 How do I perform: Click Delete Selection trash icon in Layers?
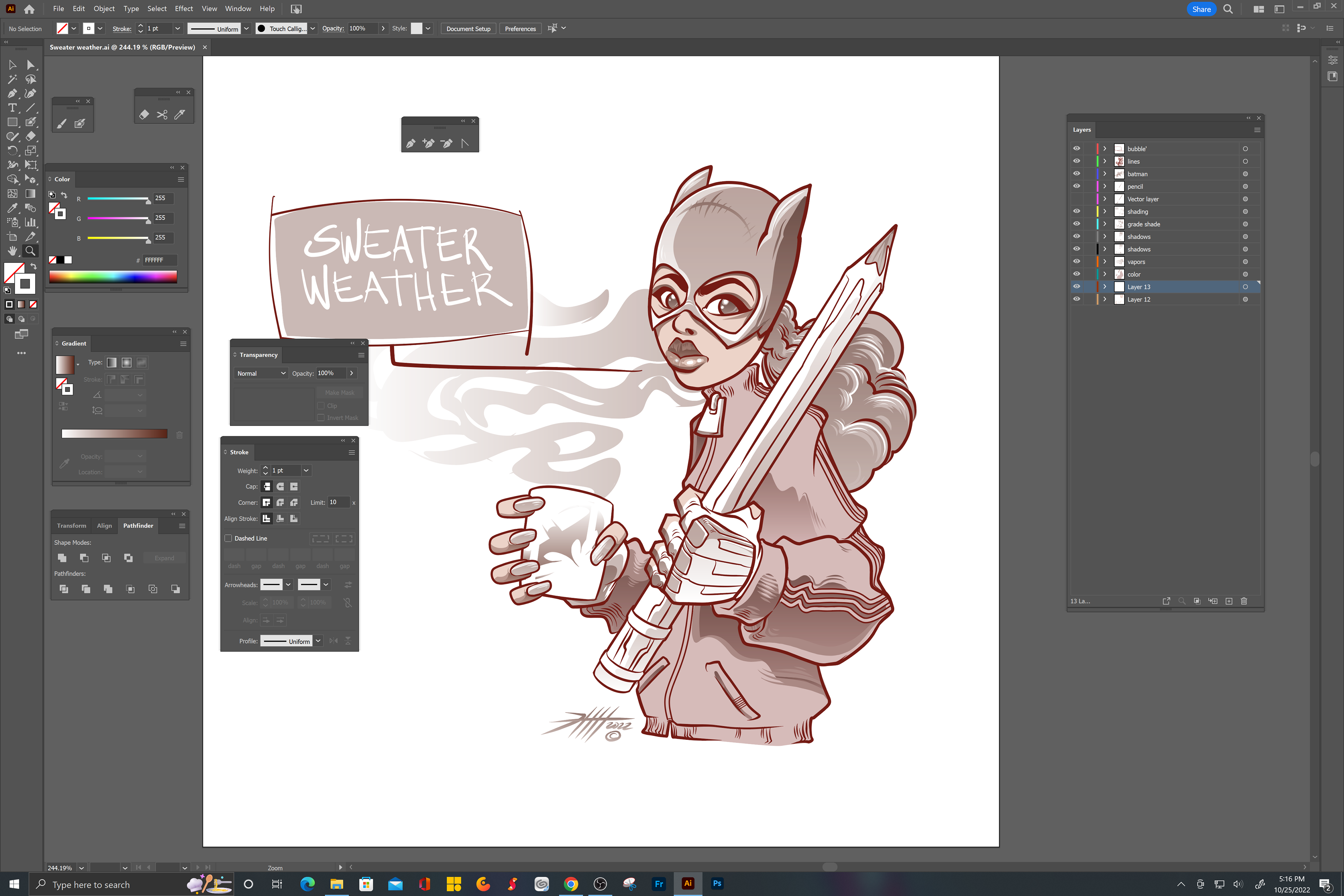(1244, 601)
